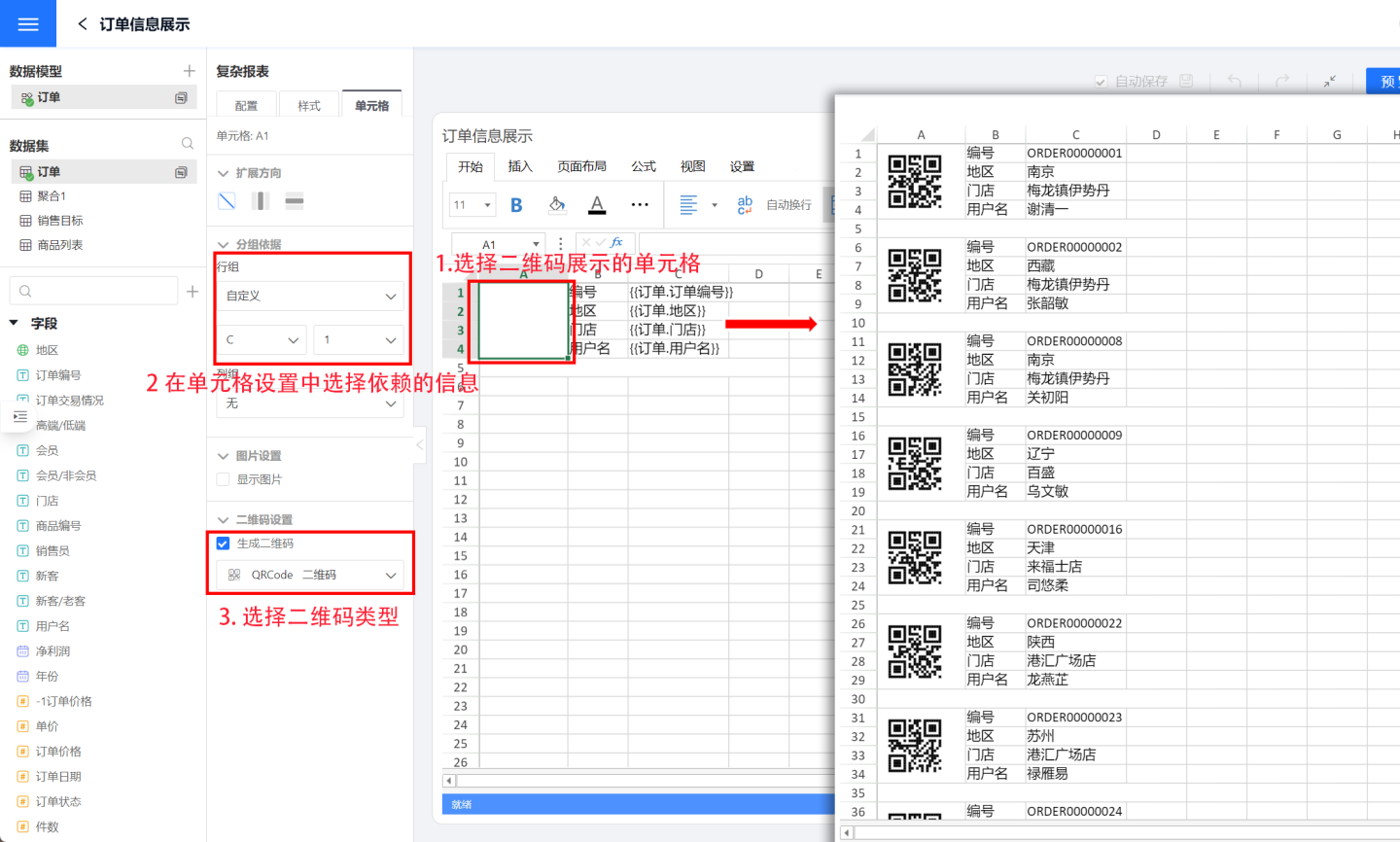The image size is (1400, 842).
Task: Enable the 显示图片 checkbox
Action: 224,479
